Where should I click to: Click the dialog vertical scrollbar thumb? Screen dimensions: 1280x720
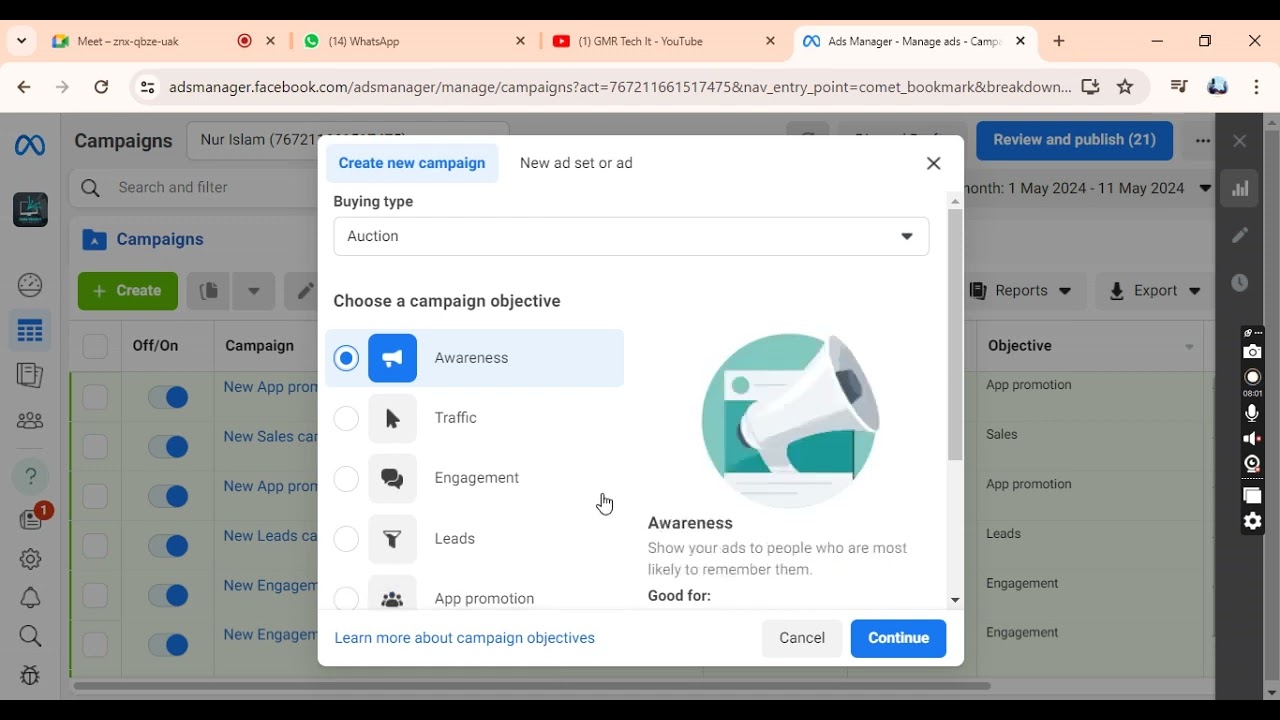click(955, 335)
